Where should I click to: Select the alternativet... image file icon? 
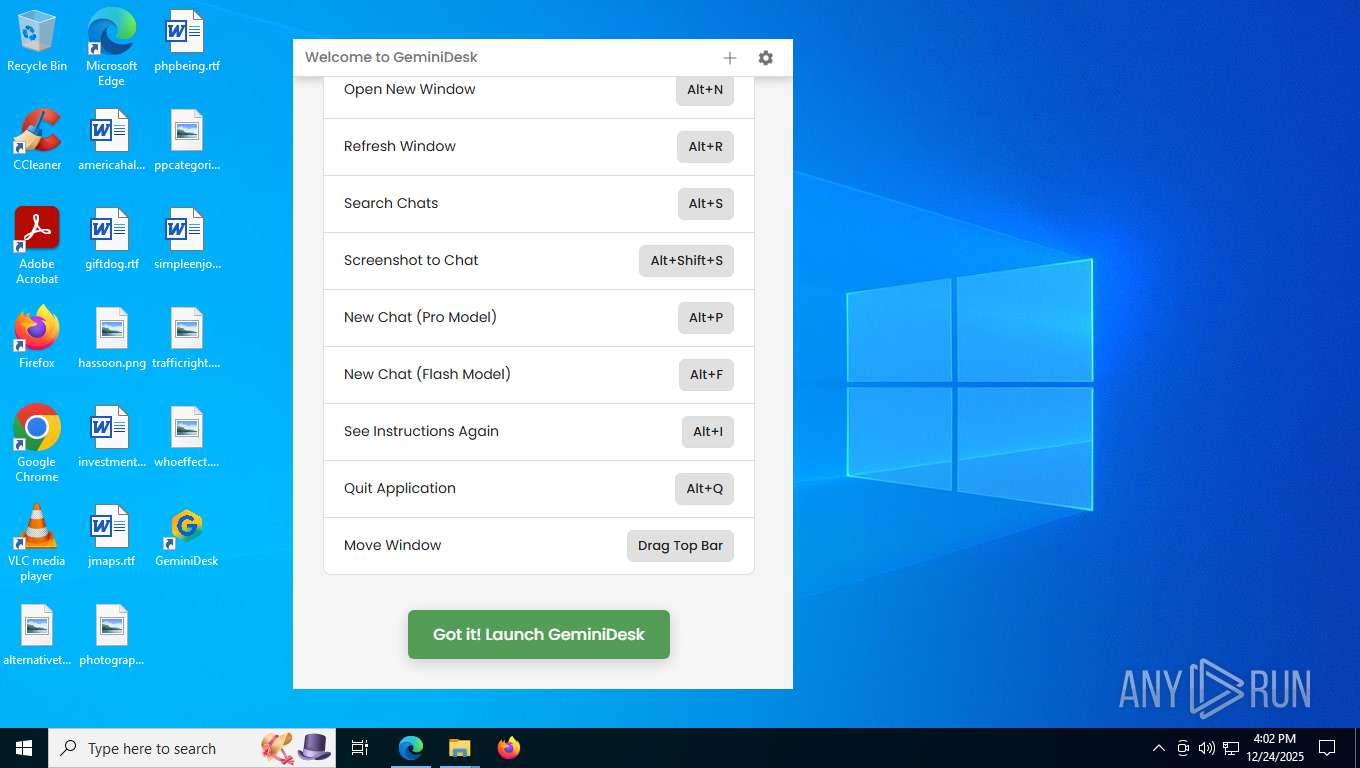point(37,636)
